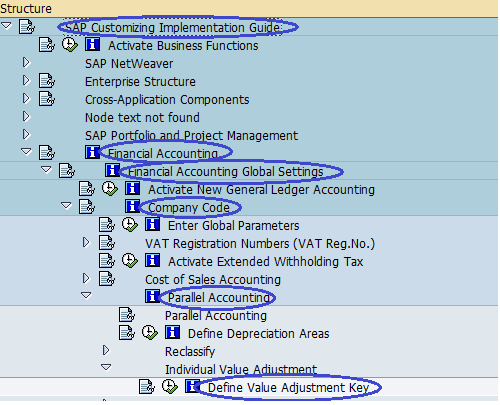Select Define Value Adjustment Key text
This screenshot has height=405, width=500.
(x=288, y=388)
